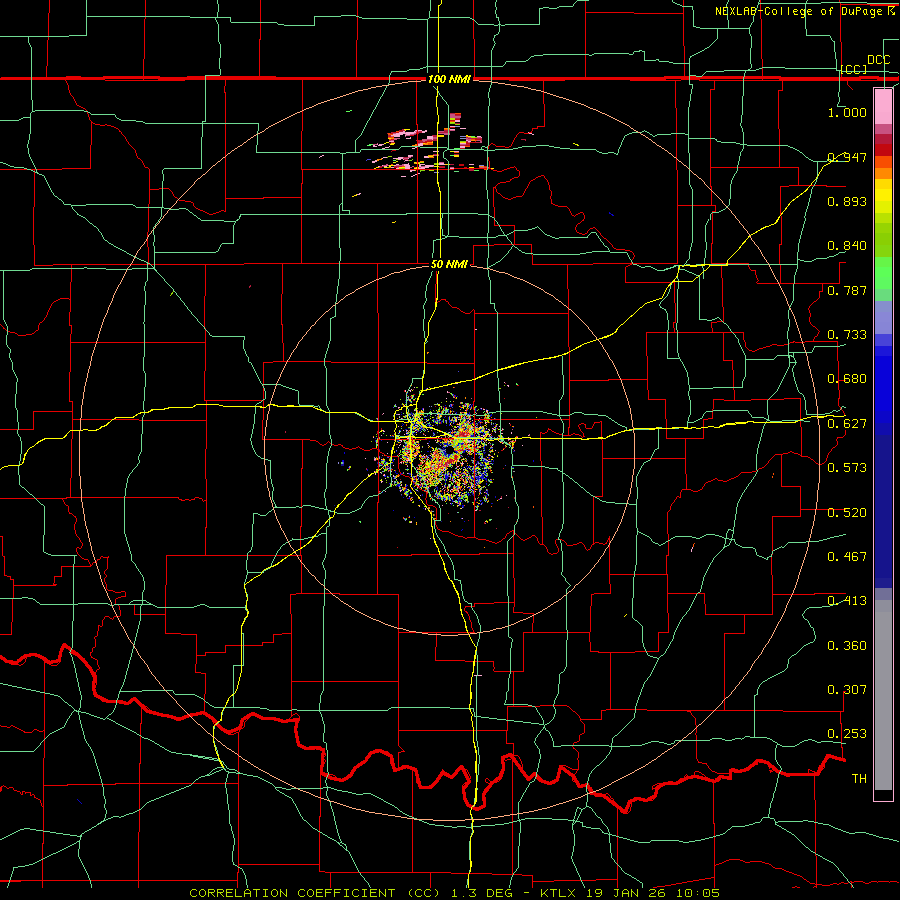Click the 50 NMI range ring label
Screen dimensions: 900x900
tap(449, 265)
